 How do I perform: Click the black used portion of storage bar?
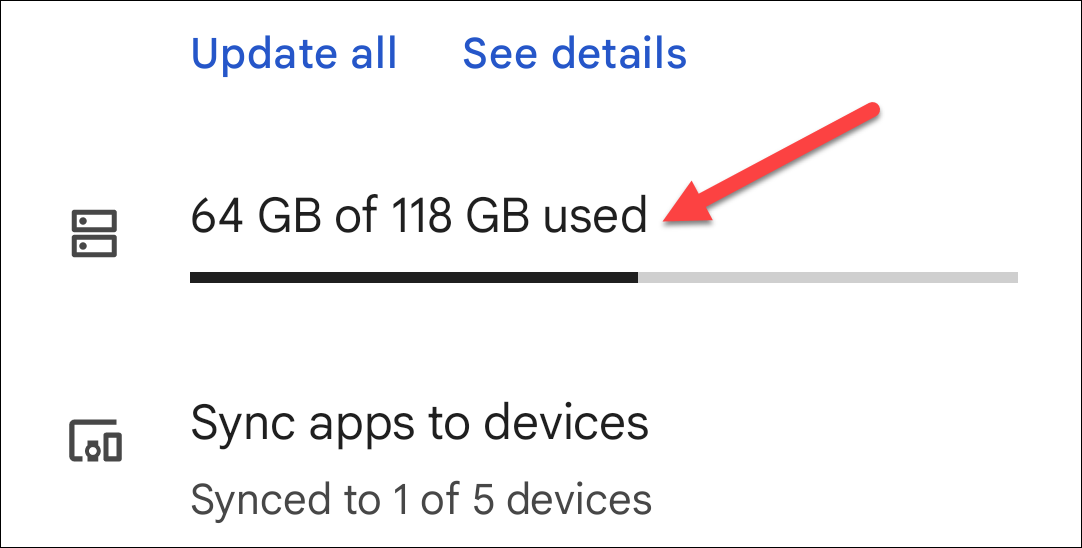(x=413, y=277)
